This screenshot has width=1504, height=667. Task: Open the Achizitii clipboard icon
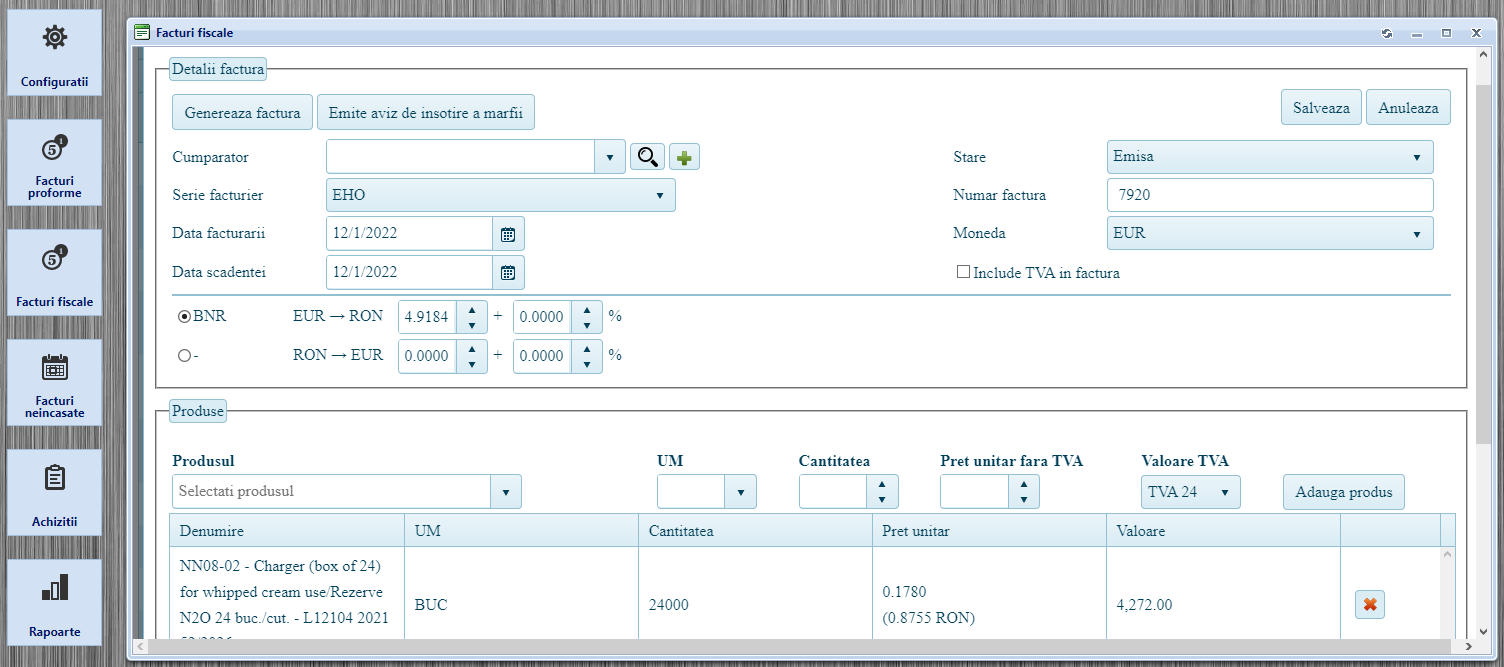pyautogui.click(x=54, y=478)
